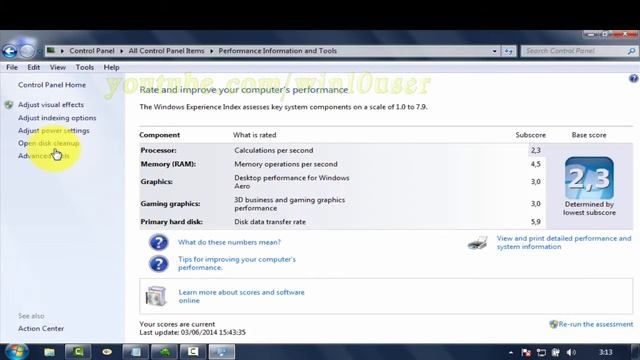
Task: Click the search magnifier icon
Action: (x=631, y=51)
